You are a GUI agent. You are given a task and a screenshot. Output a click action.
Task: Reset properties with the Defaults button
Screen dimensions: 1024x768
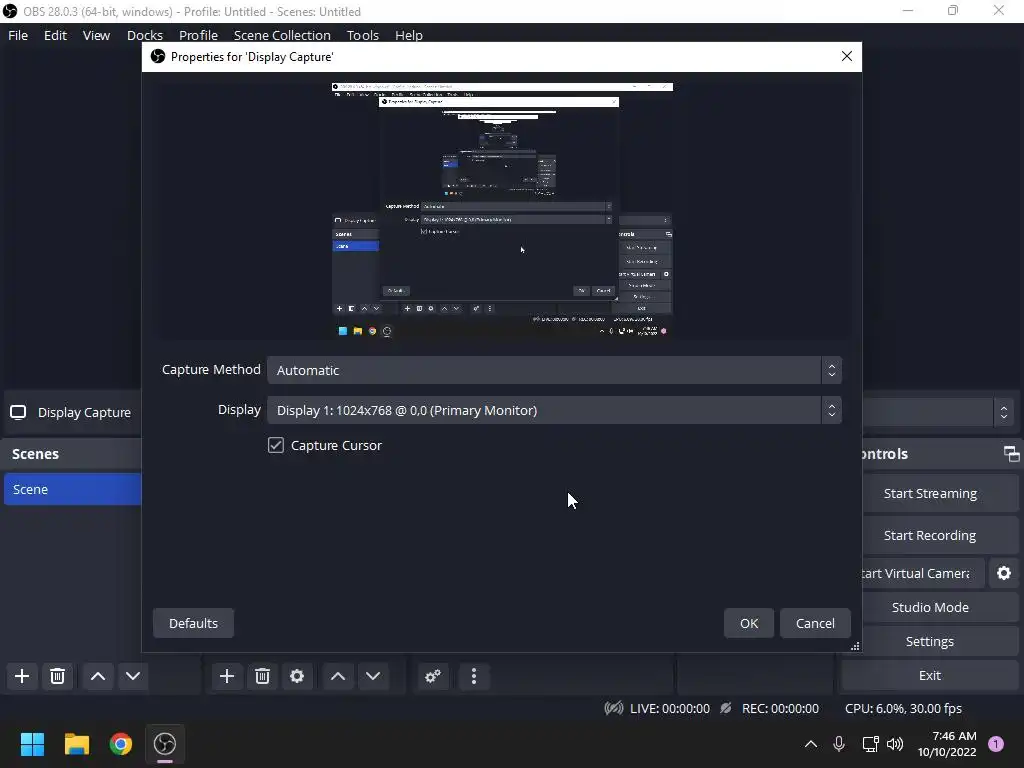pos(193,623)
